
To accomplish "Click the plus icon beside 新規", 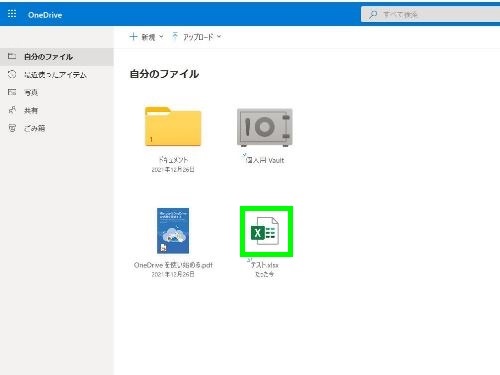I will [133, 36].
